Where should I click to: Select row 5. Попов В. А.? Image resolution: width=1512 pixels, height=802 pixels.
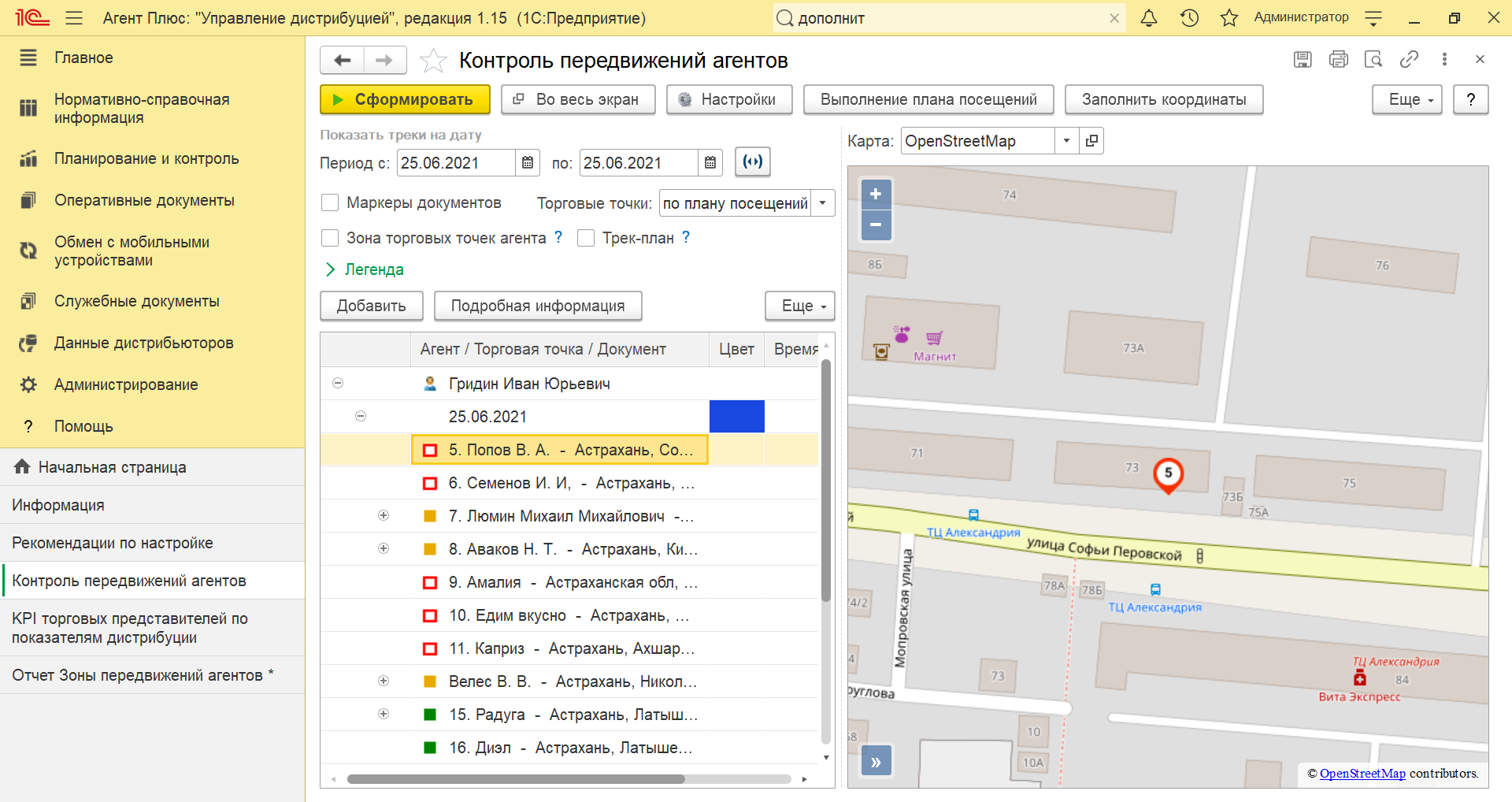(x=560, y=449)
